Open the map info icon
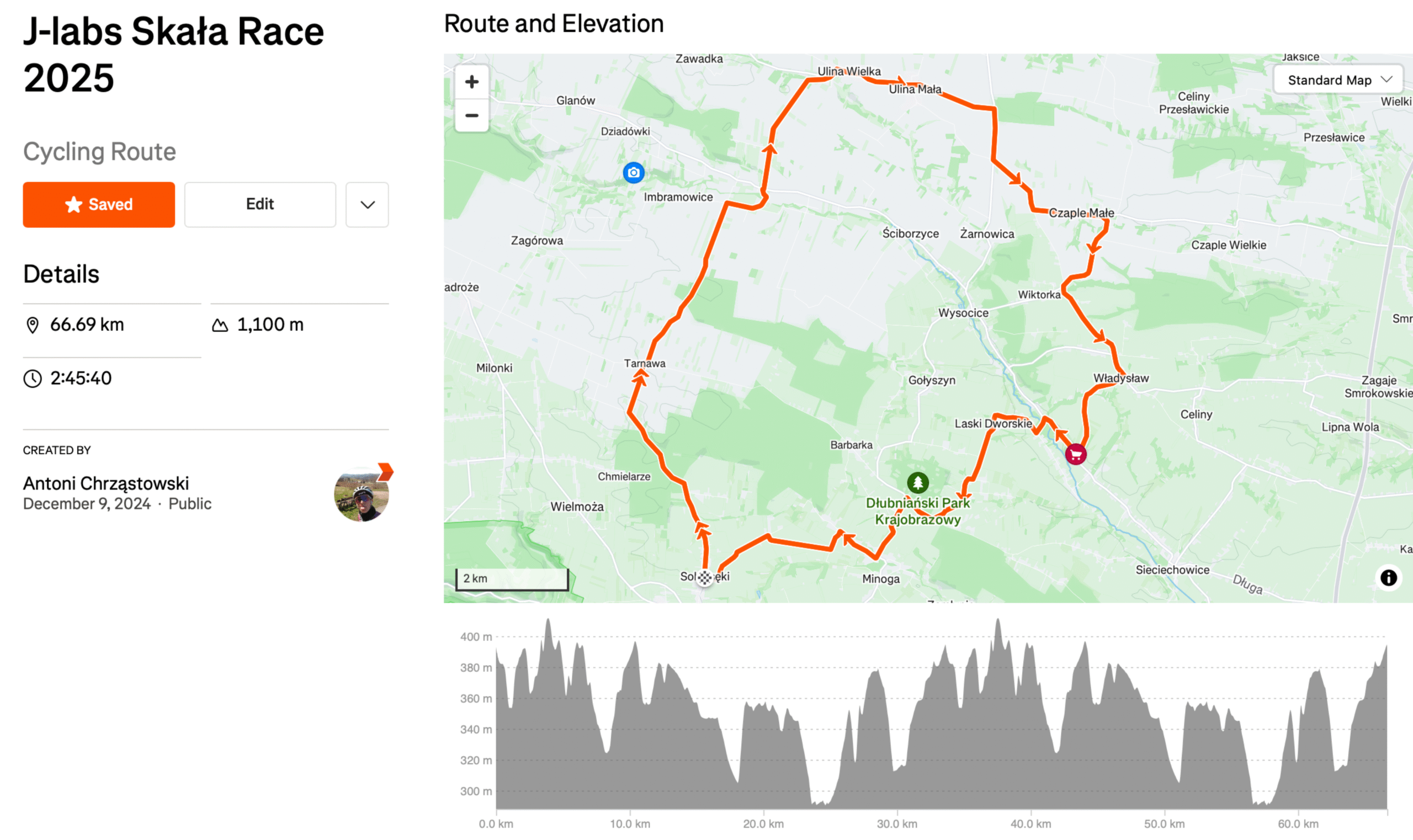1413x840 pixels. click(1388, 577)
